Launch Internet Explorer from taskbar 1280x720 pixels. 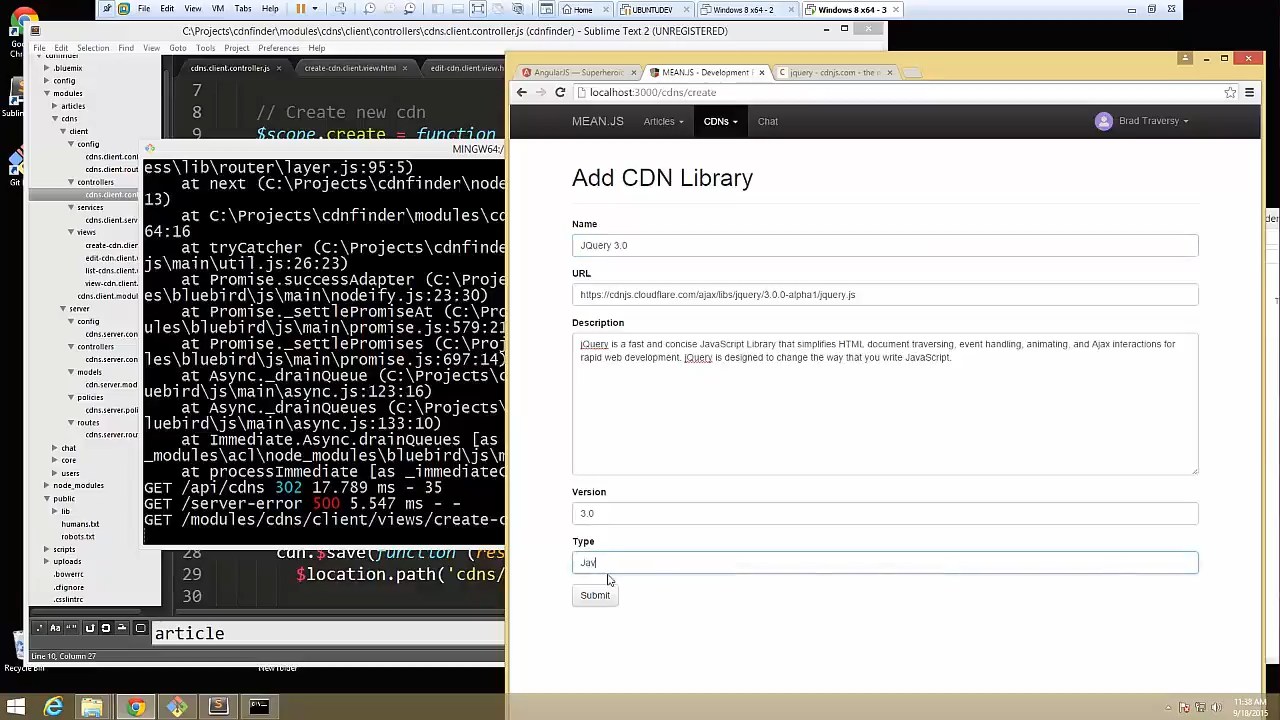click(x=53, y=707)
